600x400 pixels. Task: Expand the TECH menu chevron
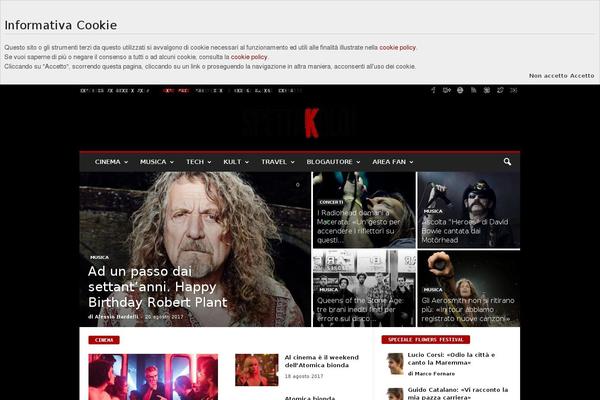point(209,162)
